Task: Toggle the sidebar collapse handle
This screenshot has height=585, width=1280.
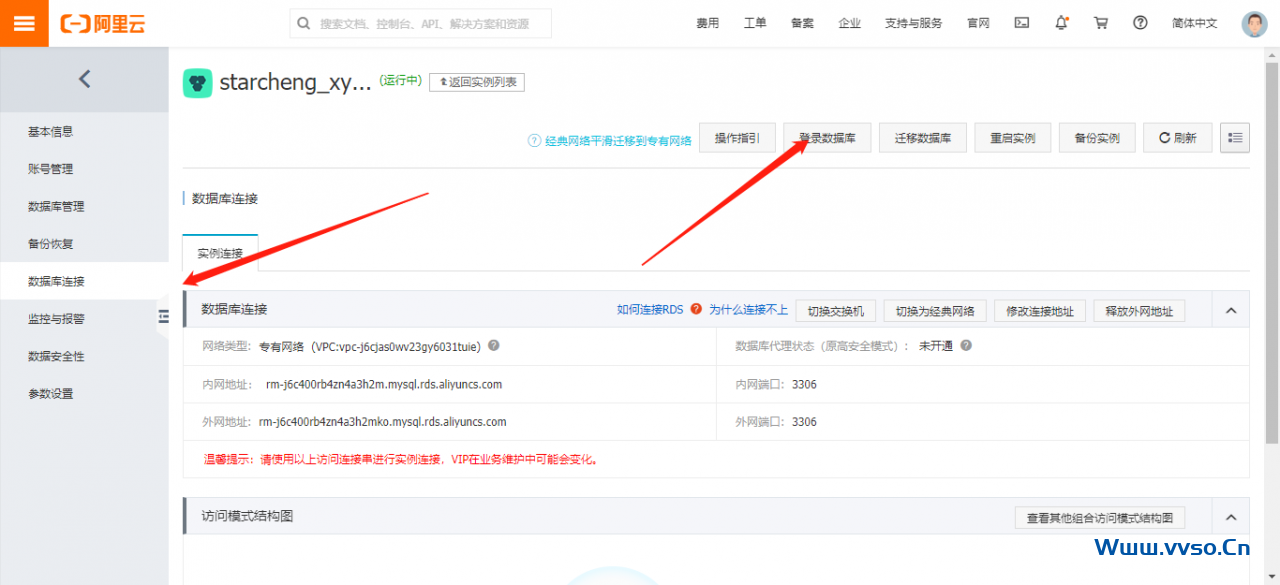Action: (x=163, y=317)
